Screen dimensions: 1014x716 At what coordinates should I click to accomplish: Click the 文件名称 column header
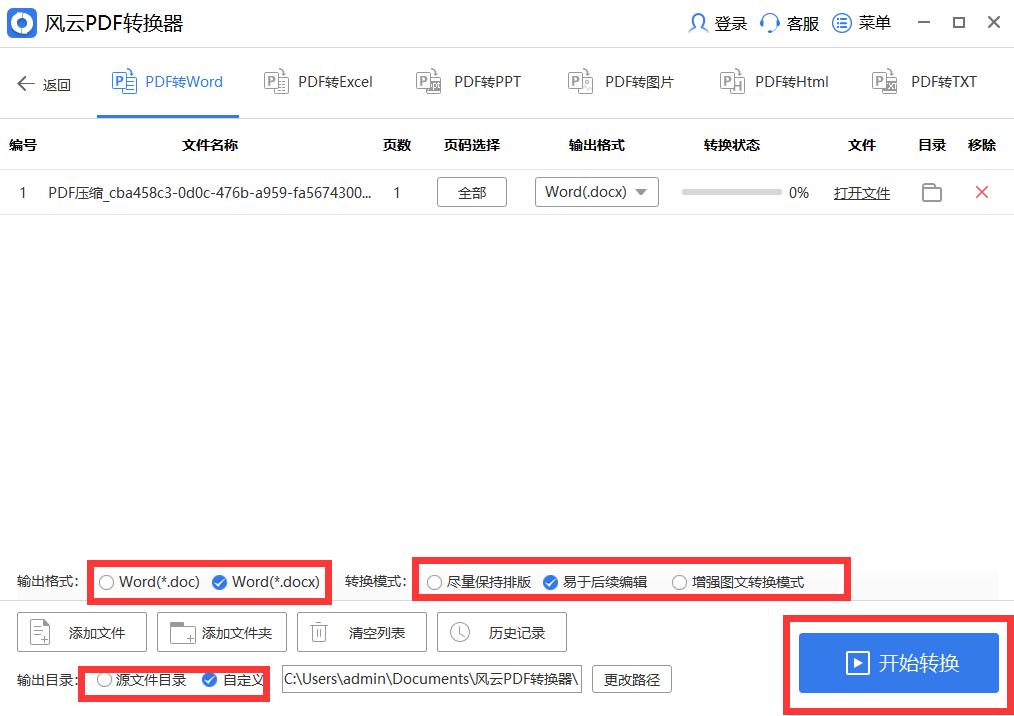tap(210, 145)
